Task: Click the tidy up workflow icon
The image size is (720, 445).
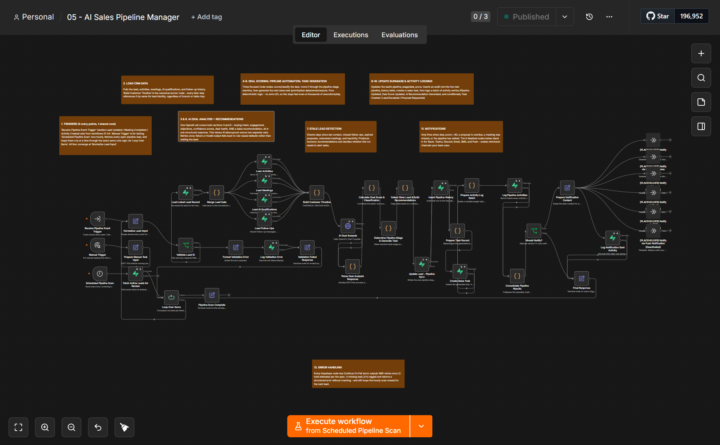Action: pos(124,427)
